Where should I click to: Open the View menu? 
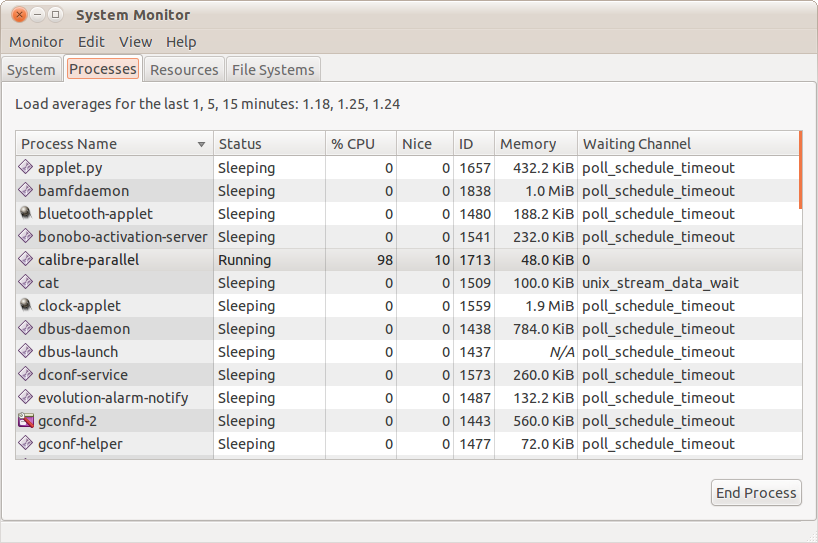[x=135, y=42]
